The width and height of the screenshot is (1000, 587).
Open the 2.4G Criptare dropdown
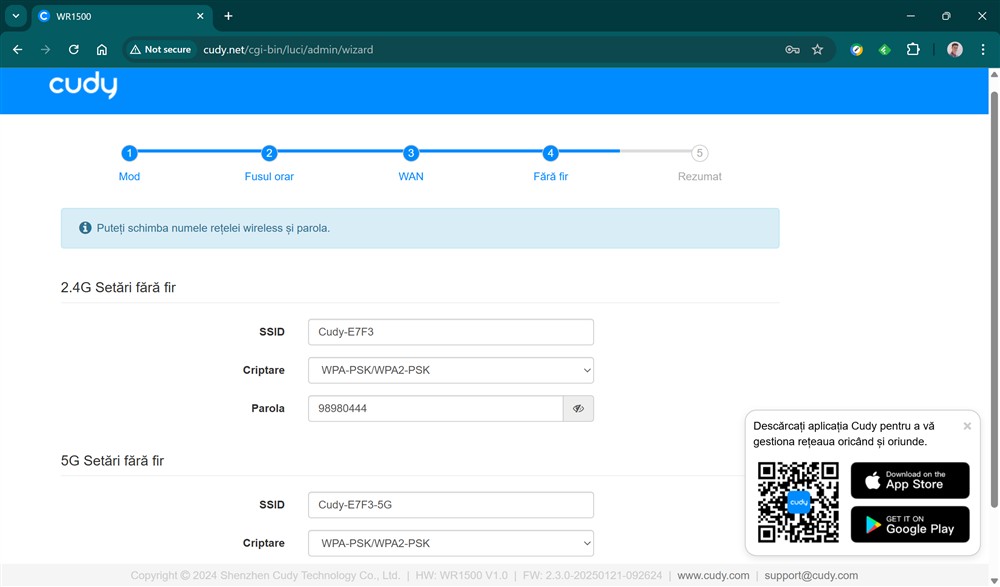coord(450,370)
